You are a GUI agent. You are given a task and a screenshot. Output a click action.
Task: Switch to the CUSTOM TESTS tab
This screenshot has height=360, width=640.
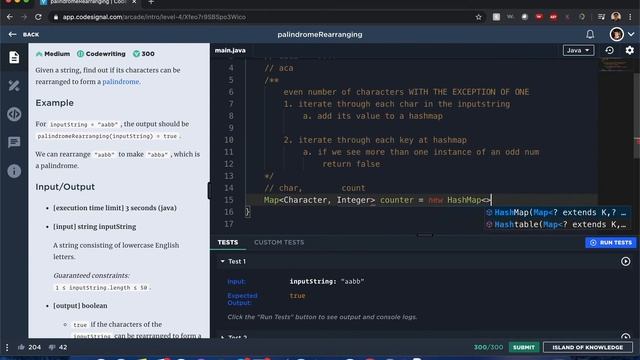point(279,242)
